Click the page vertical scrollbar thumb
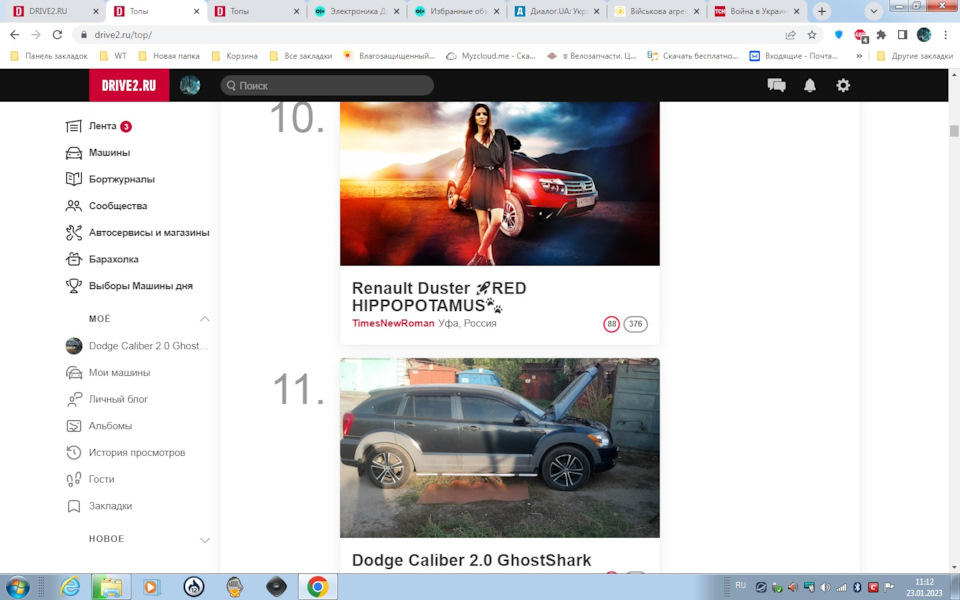This screenshot has width=960, height=600. coord(954,131)
